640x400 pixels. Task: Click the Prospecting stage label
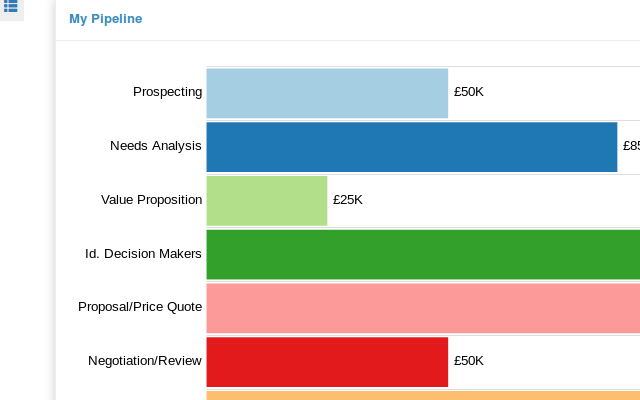click(167, 92)
